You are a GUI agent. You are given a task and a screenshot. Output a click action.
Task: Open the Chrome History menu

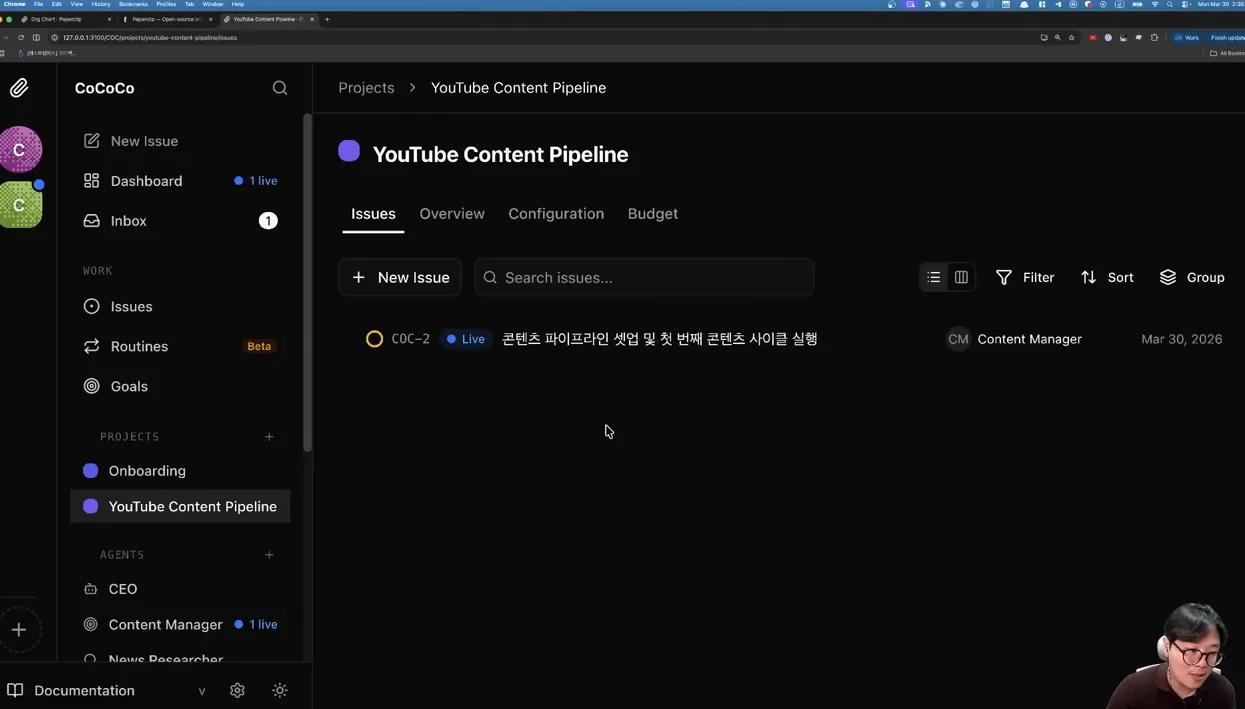click(x=101, y=4)
